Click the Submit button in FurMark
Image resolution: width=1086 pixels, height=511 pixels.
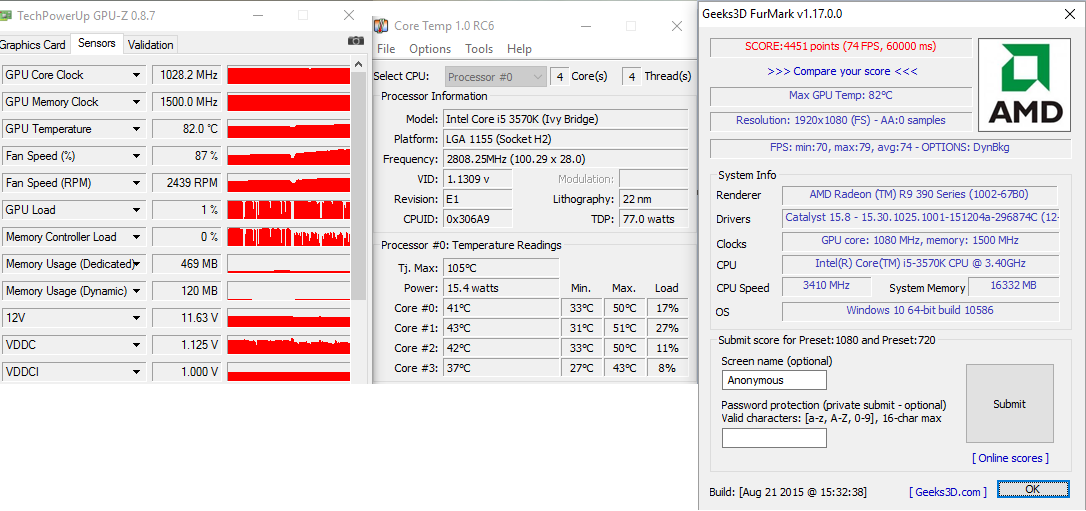tap(1010, 404)
